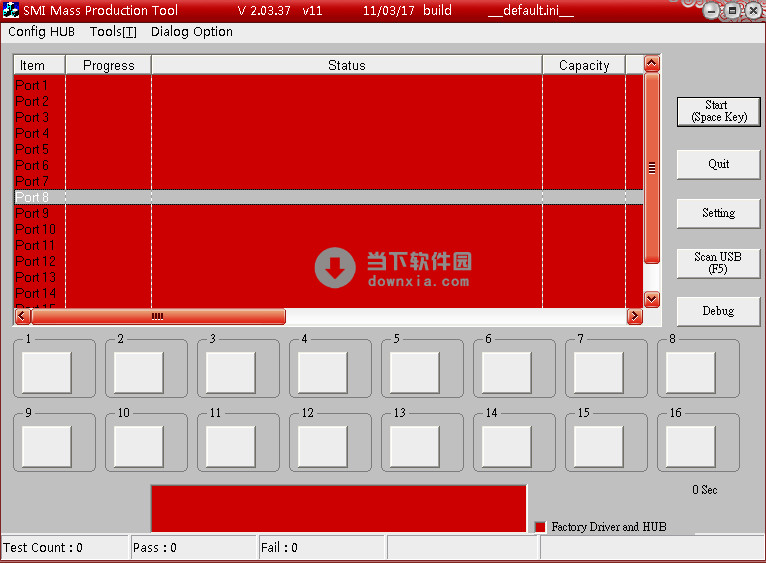
Task: Click the large red status panel
Action: (x=339, y=508)
